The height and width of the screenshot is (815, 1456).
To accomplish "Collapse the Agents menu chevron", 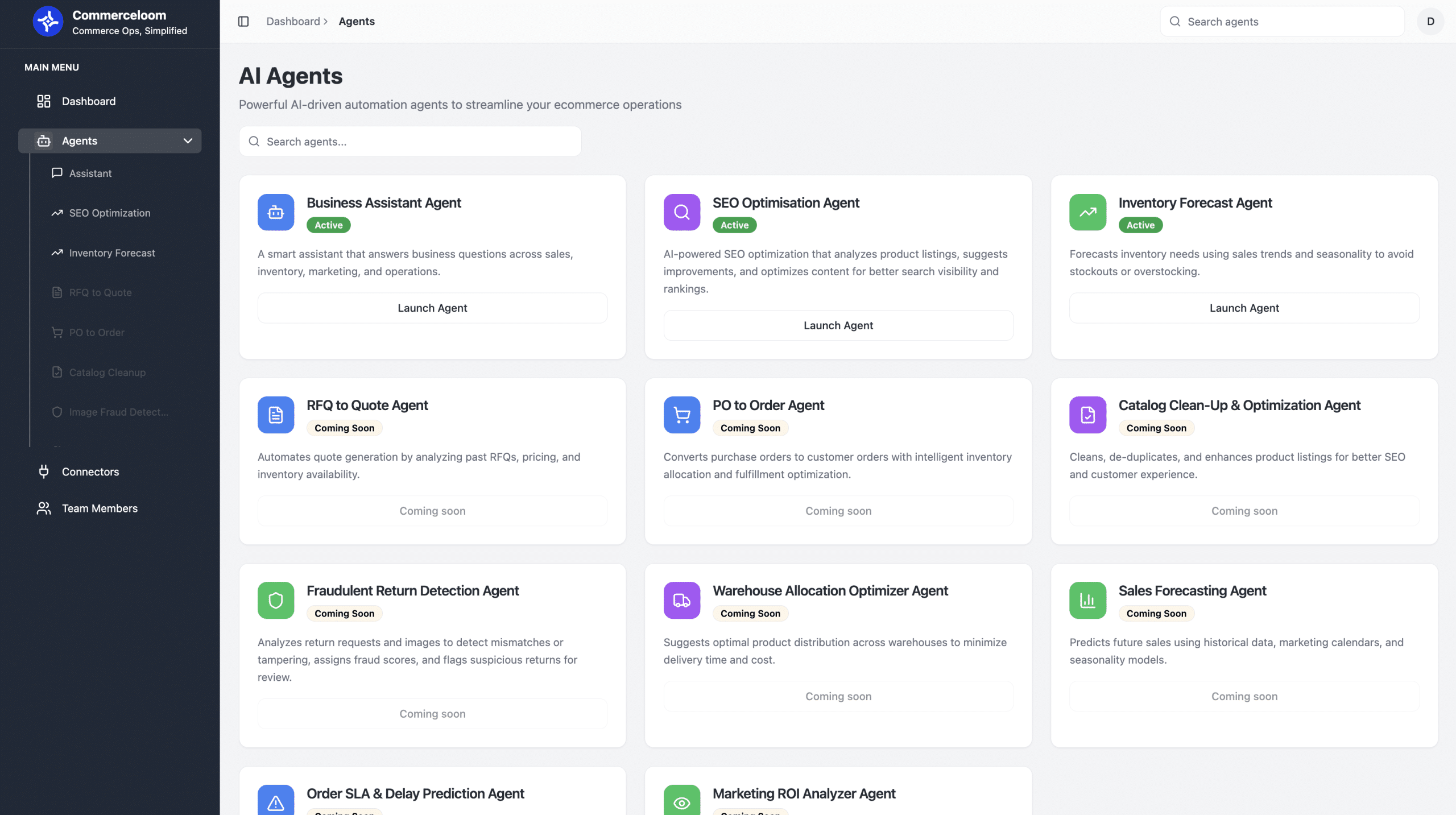I will [188, 140].
